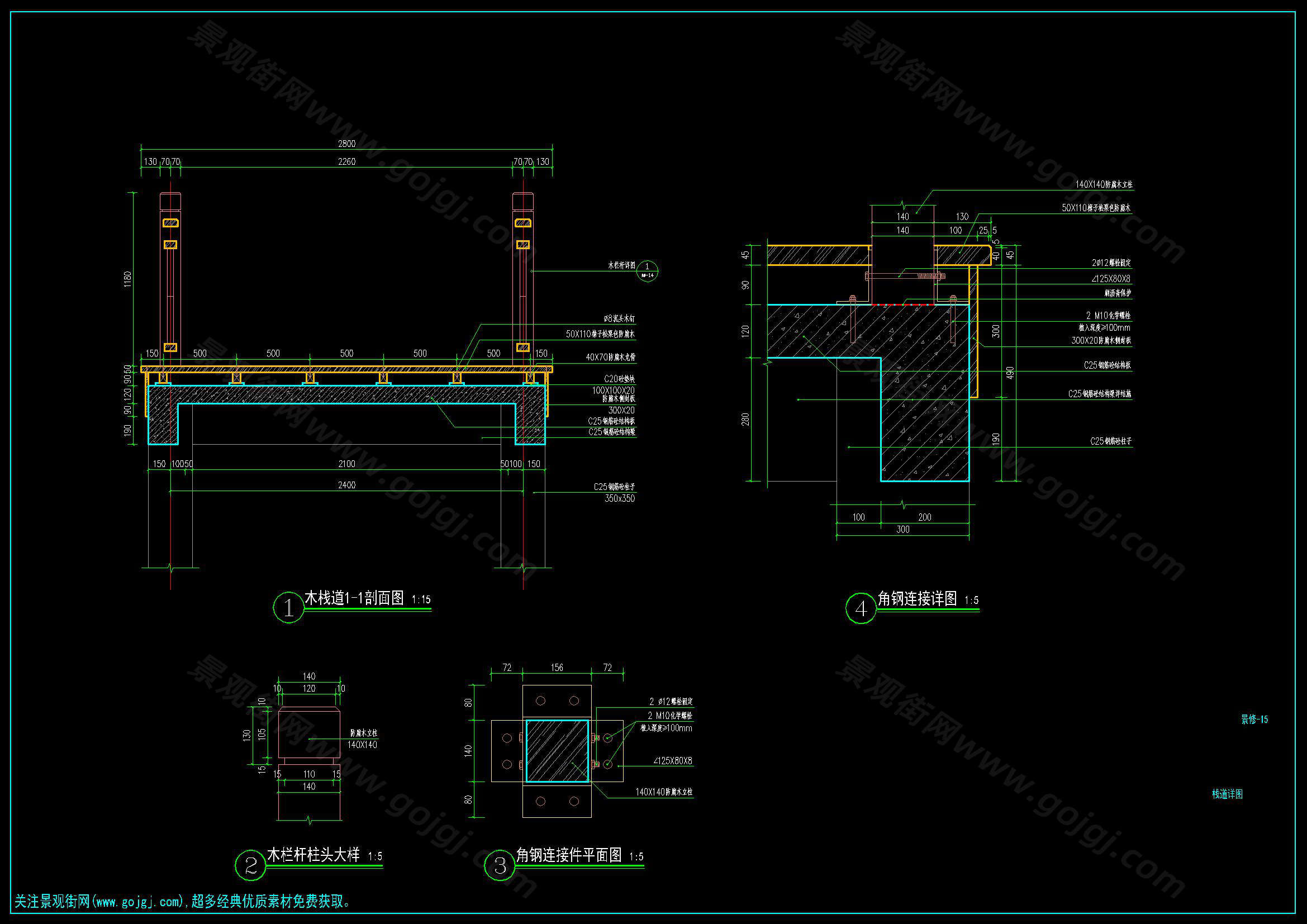Click the circled number 2 drawing marker

coord(250,865)
